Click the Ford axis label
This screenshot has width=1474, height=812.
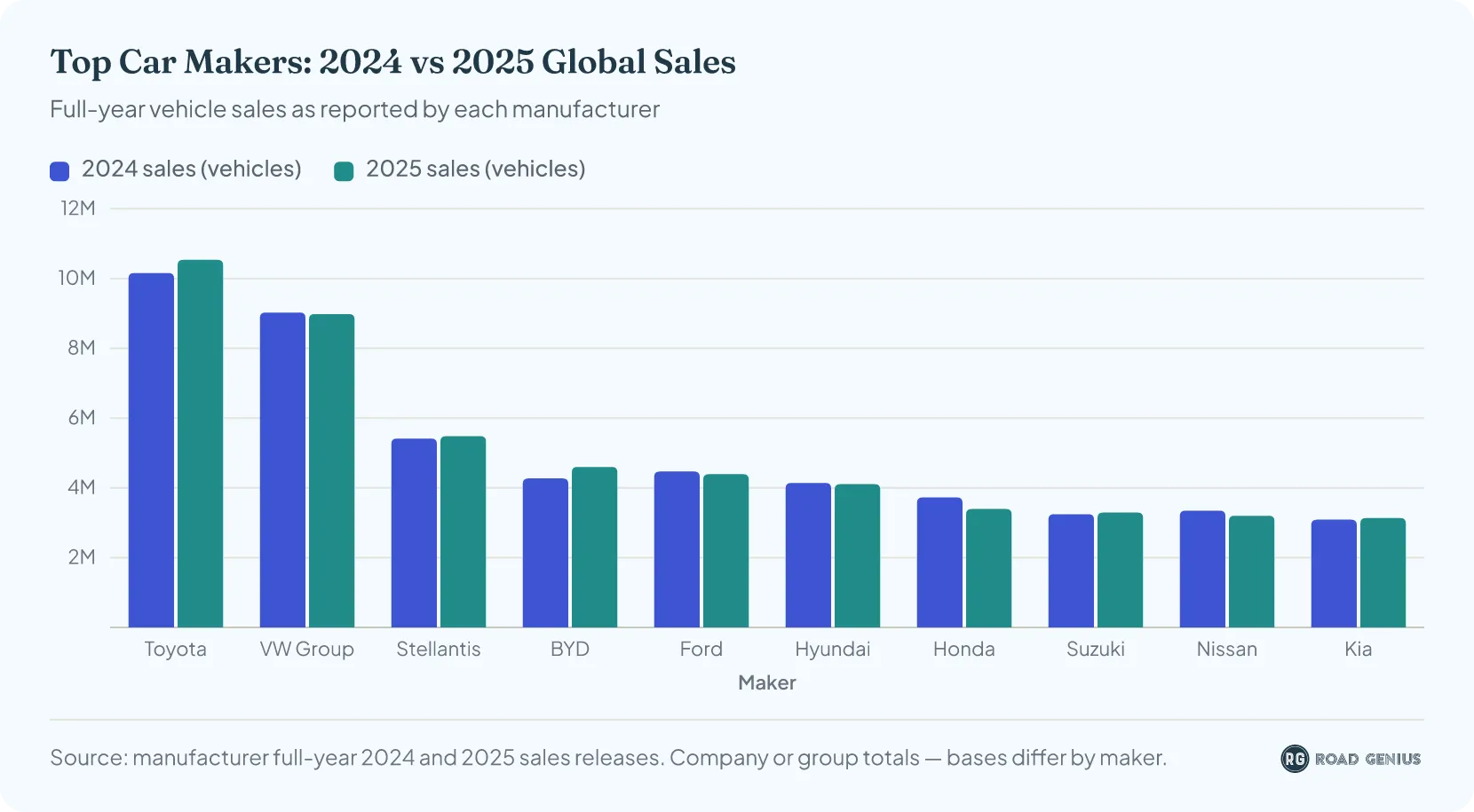tap(701, 650)
